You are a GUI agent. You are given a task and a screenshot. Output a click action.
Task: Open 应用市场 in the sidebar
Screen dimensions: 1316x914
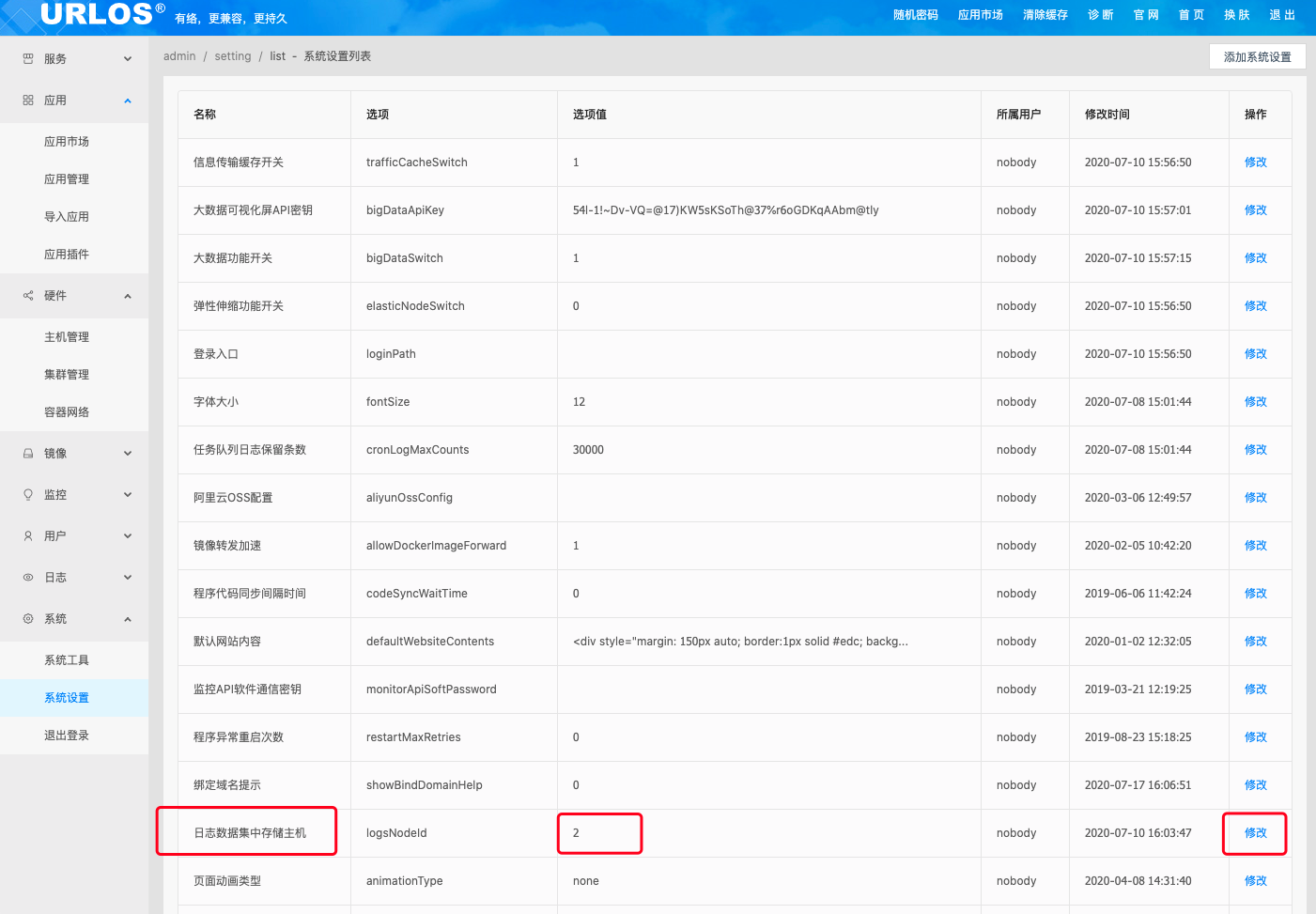click(x=67, y=142)
